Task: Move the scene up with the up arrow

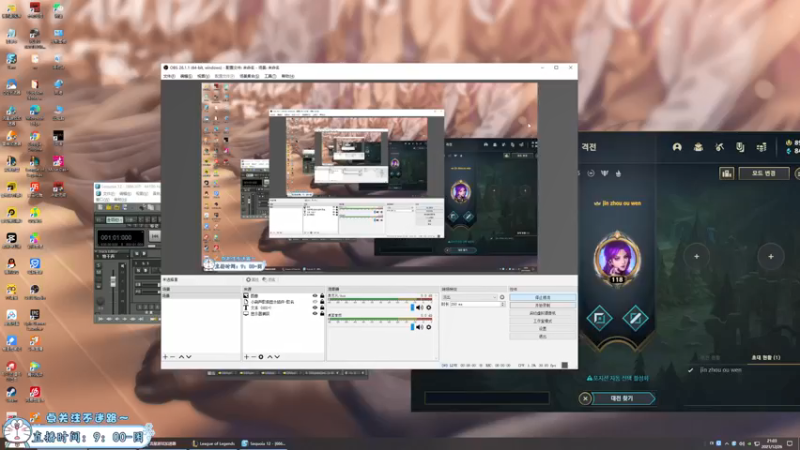Action: pyautogui.click(x=181, y=357)
